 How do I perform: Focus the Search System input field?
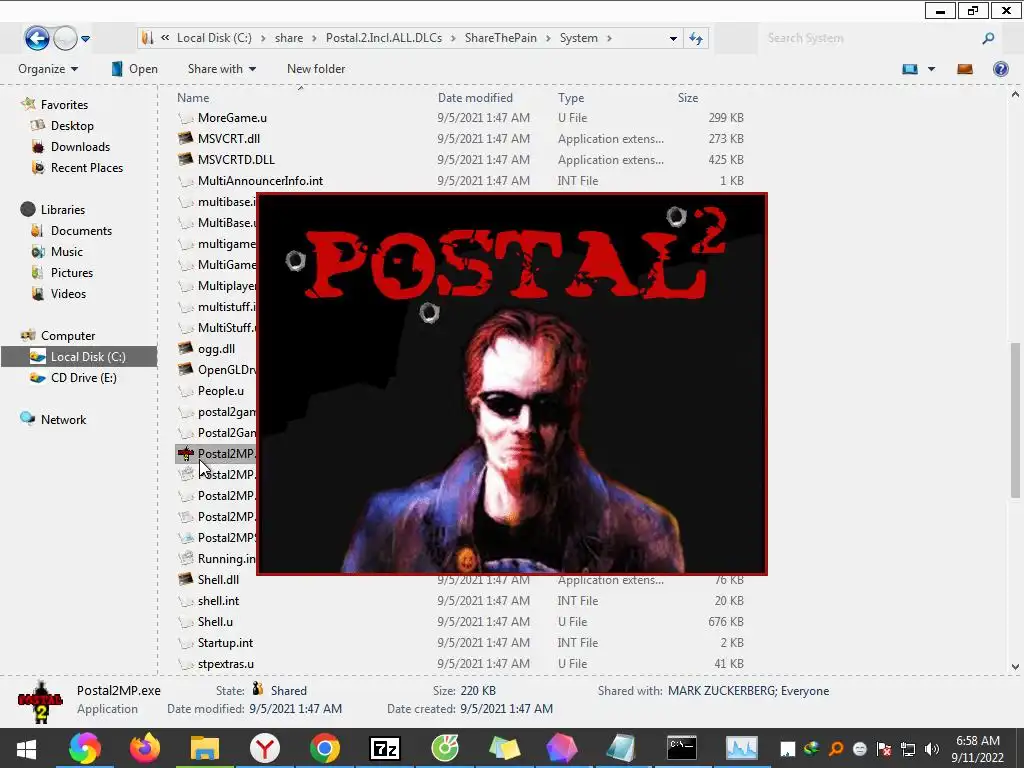tap(869, 39)
